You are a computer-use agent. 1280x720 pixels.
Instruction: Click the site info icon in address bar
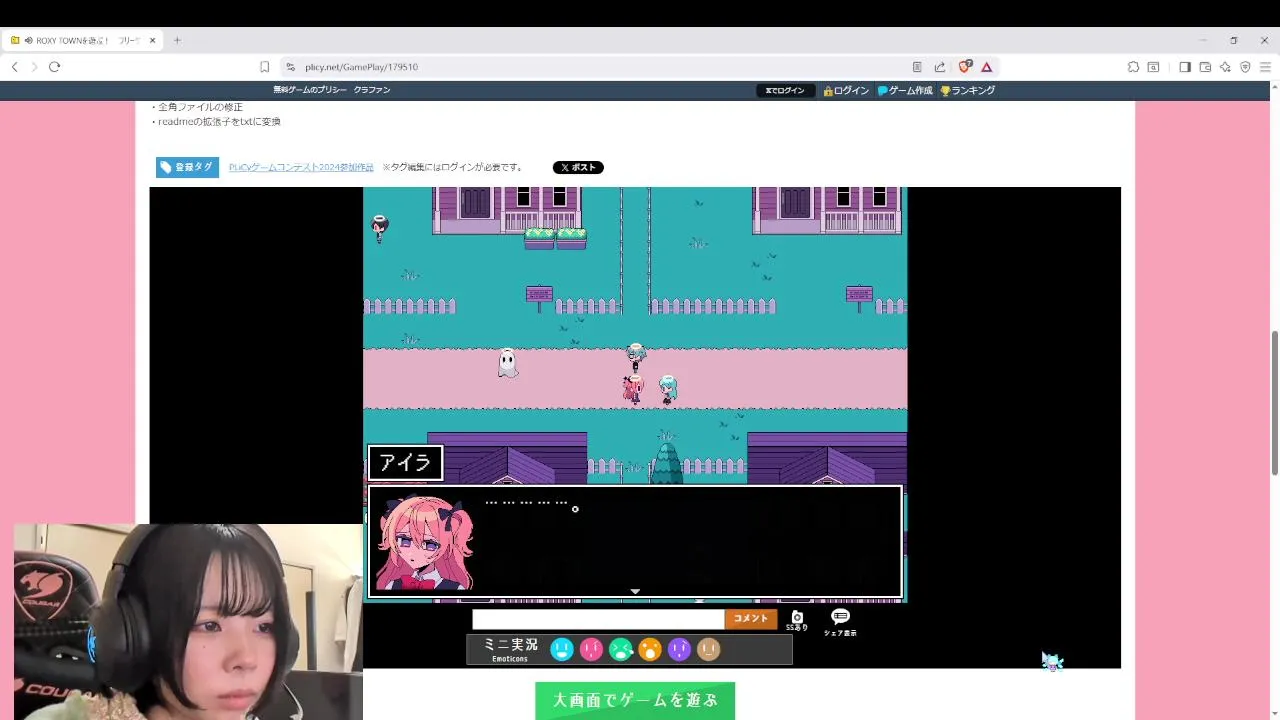pyautogui.click(x=290, y=67)
